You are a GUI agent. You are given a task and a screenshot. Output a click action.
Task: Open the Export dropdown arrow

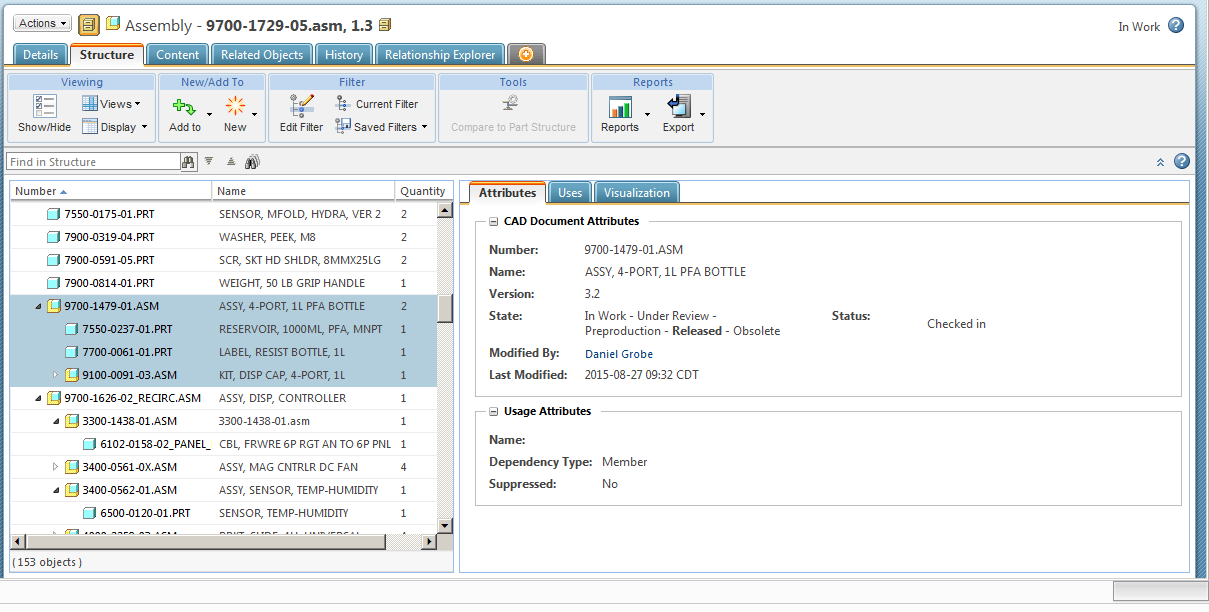(x=702, y=115)
